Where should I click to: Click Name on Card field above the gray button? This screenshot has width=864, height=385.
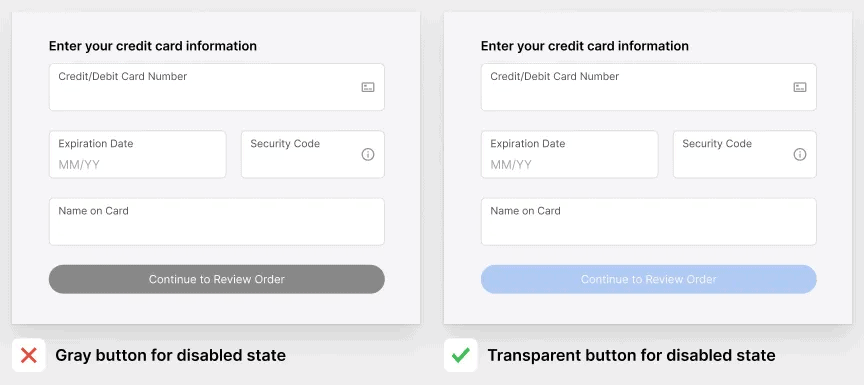coord(217,221)
